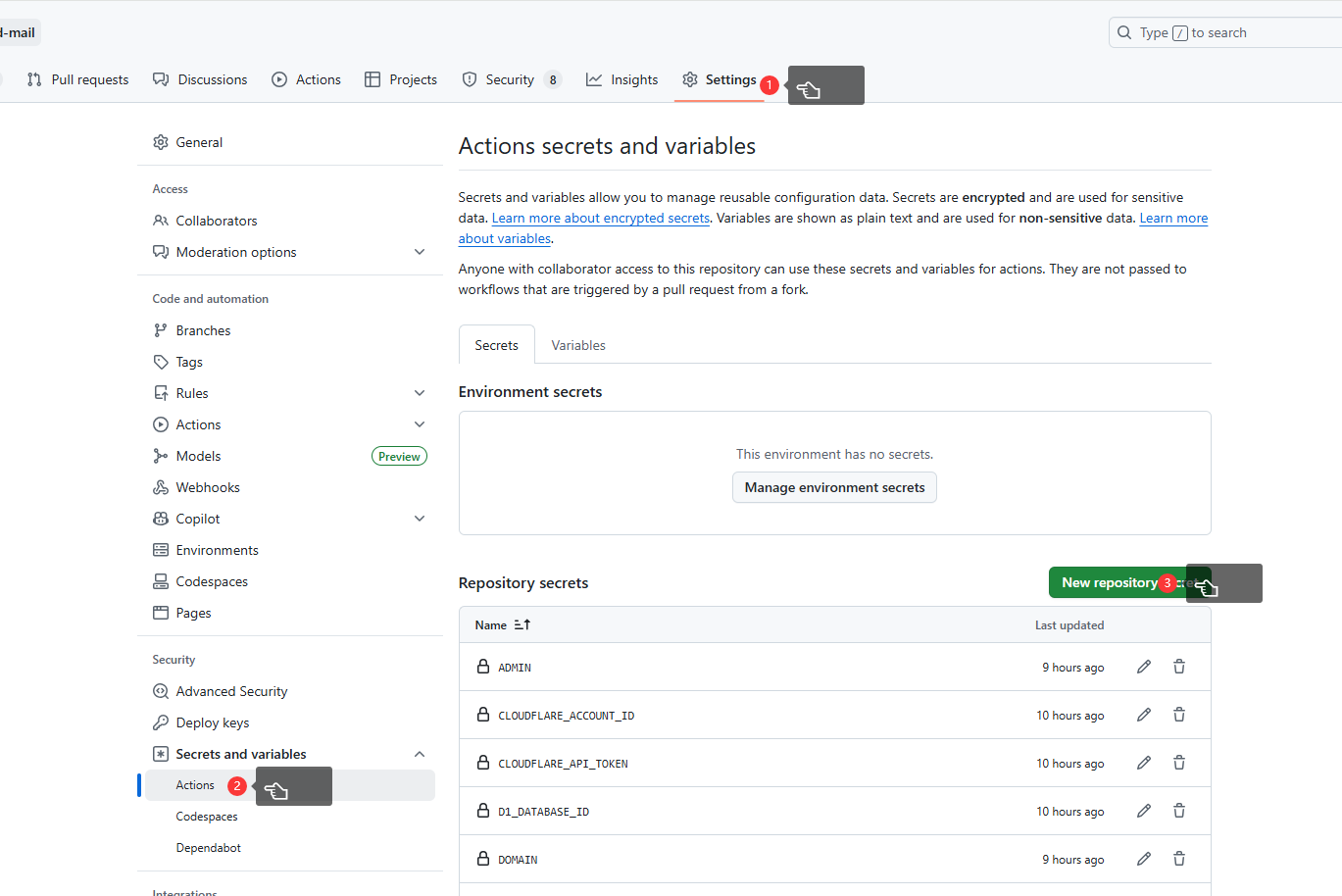
Task: Click the search field at top right
Action: (x=1225, y=32)
